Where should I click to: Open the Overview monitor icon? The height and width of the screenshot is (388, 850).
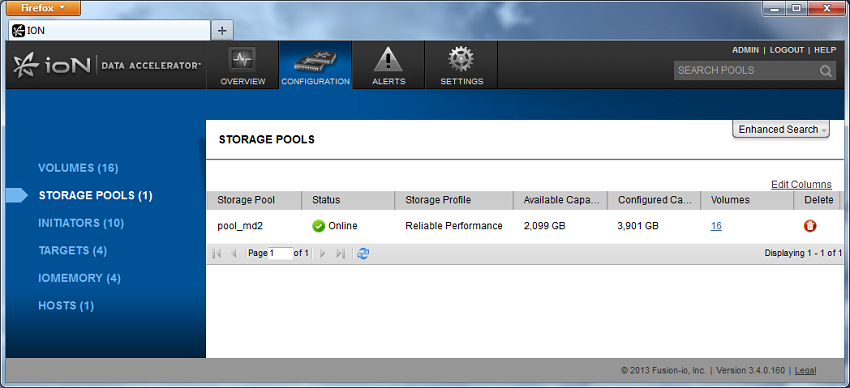[x=242, y=60]
